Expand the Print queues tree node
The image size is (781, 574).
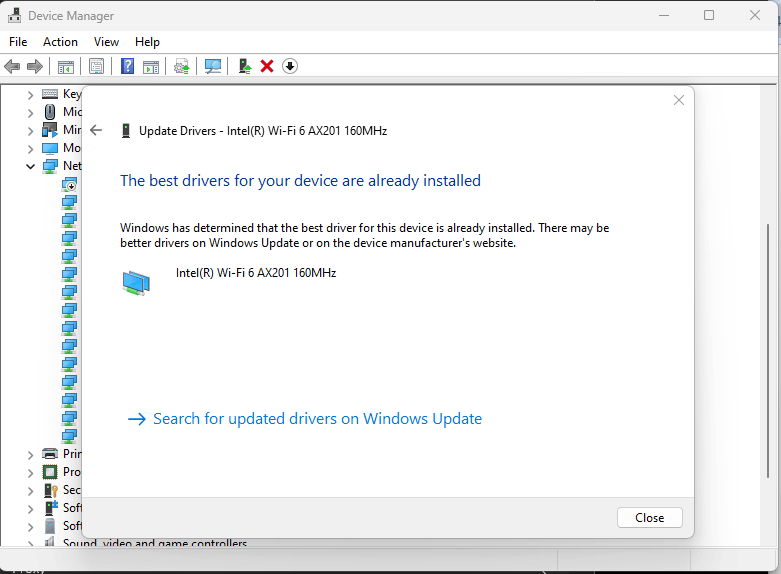point(30,455)
